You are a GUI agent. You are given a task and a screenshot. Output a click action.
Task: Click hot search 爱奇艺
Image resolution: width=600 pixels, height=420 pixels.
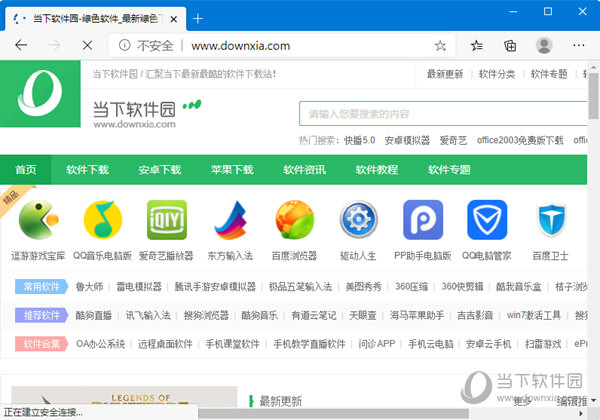click(453, 141)
